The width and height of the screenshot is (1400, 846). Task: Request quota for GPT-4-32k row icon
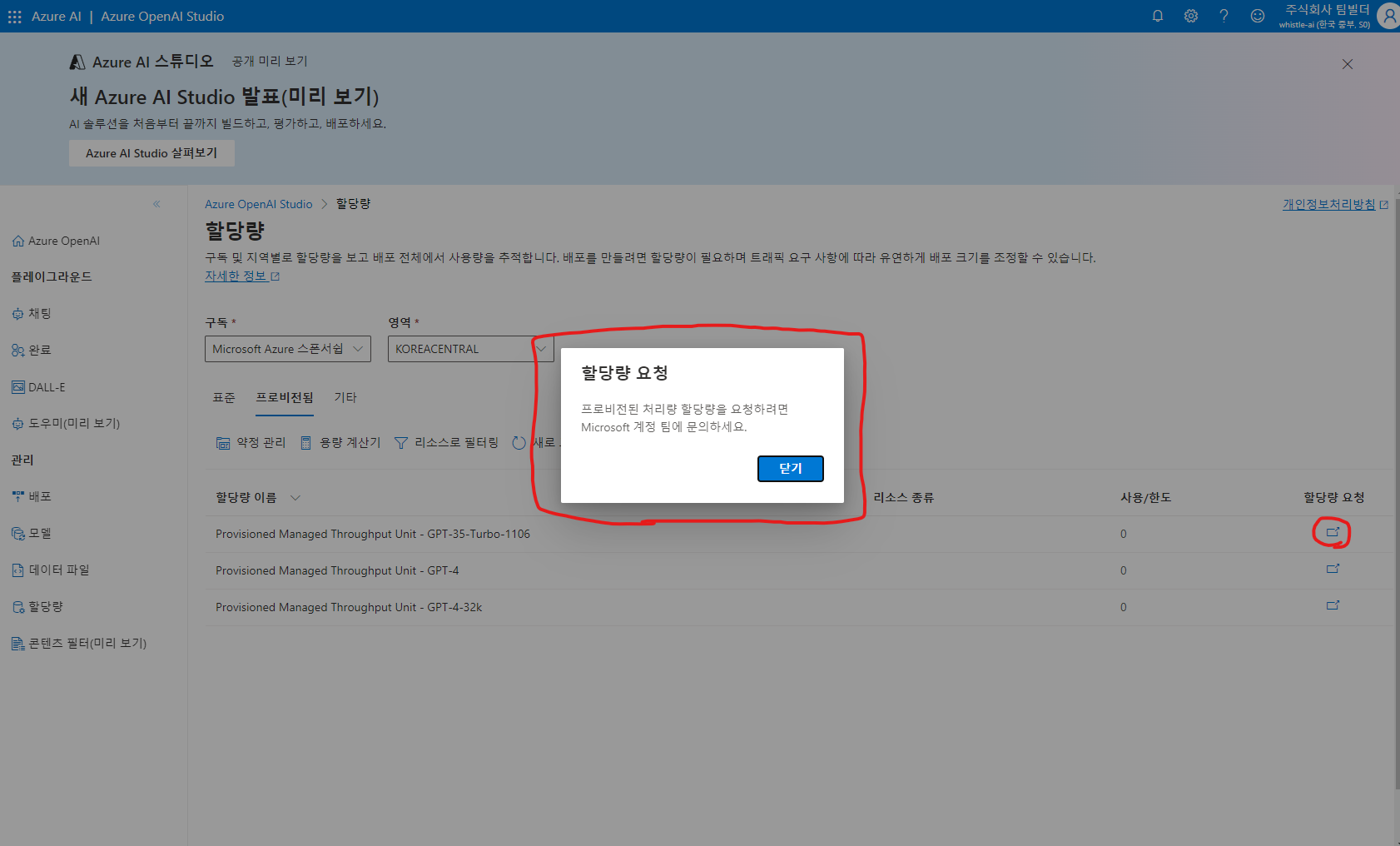coord(1333,605)
